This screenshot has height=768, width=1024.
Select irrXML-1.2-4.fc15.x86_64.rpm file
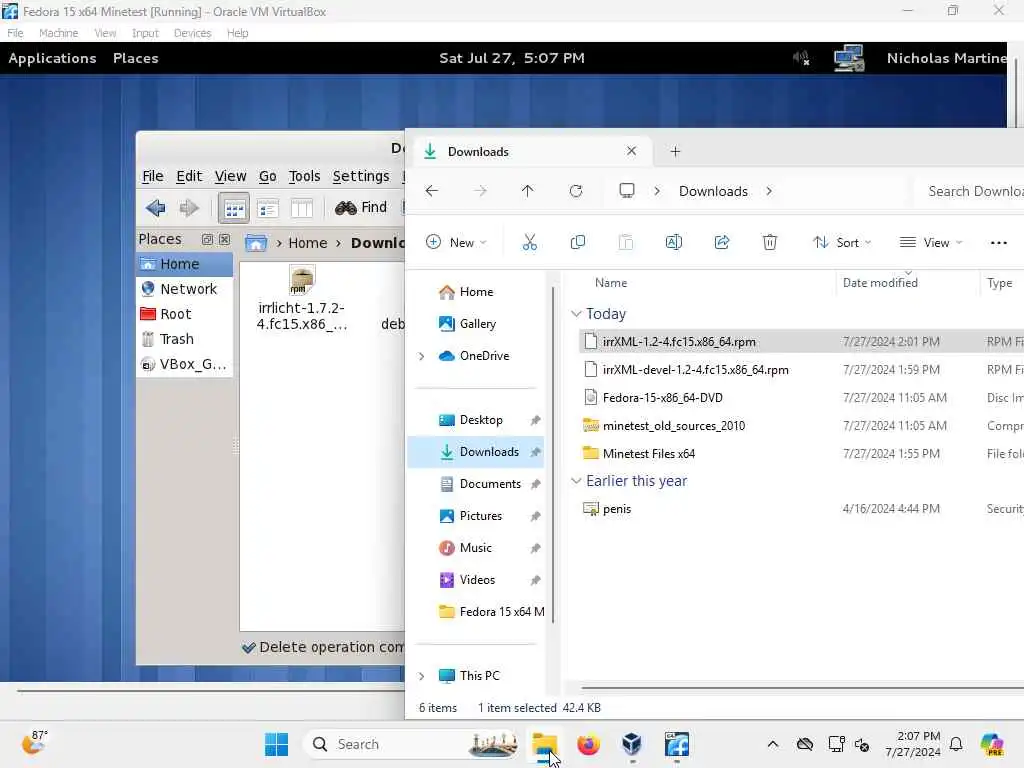pos(801,342)
